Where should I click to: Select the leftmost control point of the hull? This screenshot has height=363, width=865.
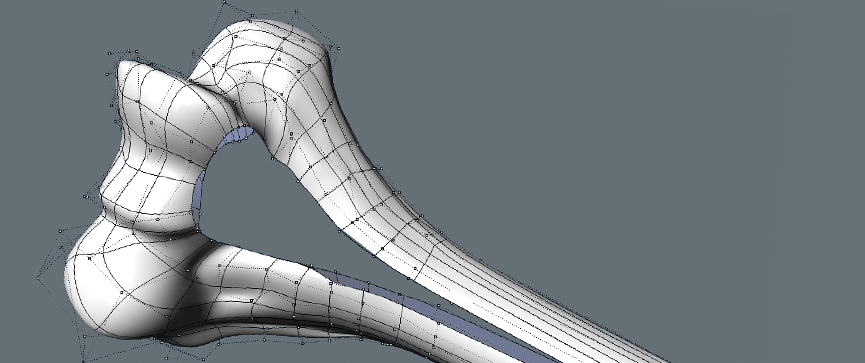38,278
